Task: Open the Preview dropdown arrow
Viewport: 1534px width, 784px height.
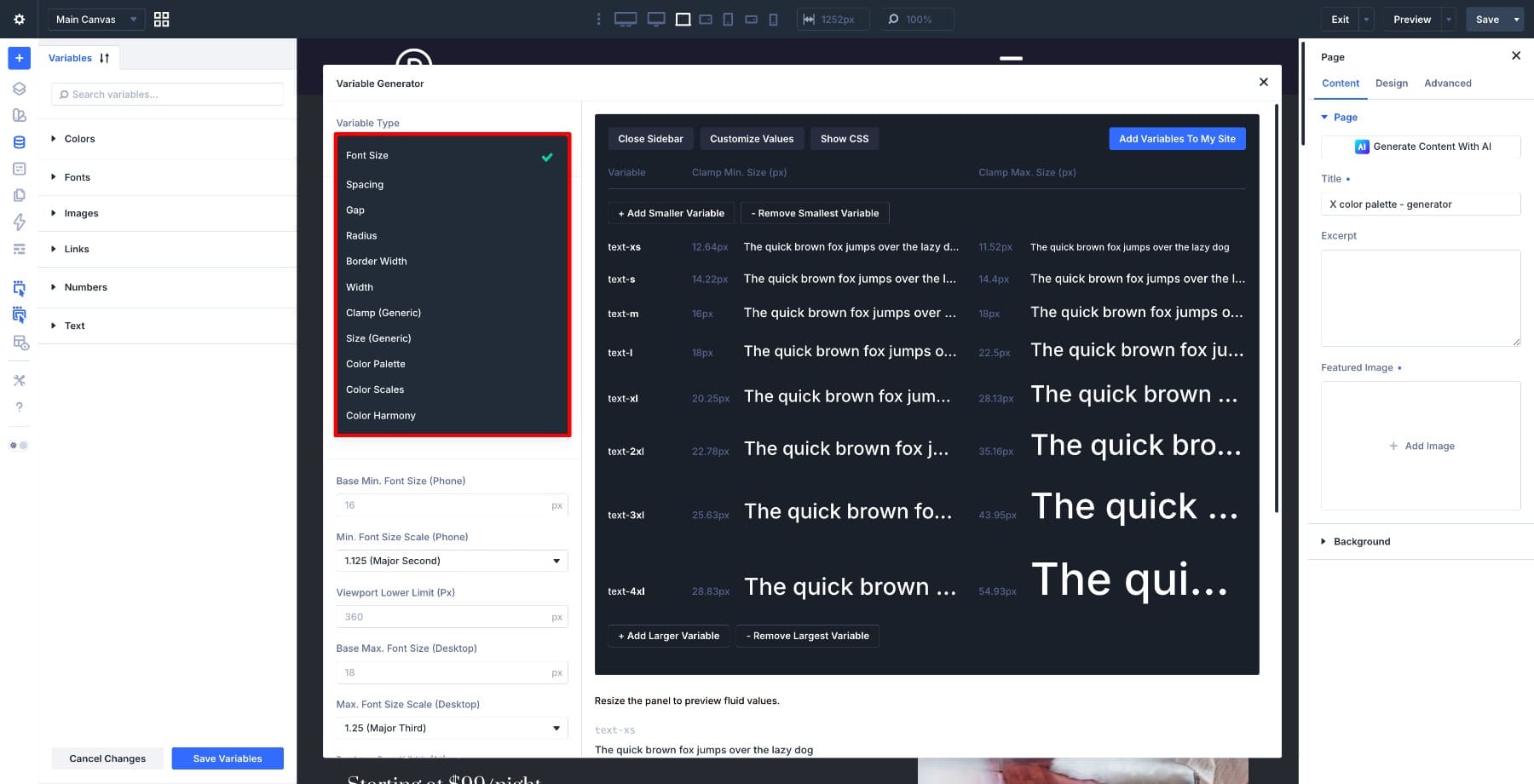Action: tap(1449, 19)
